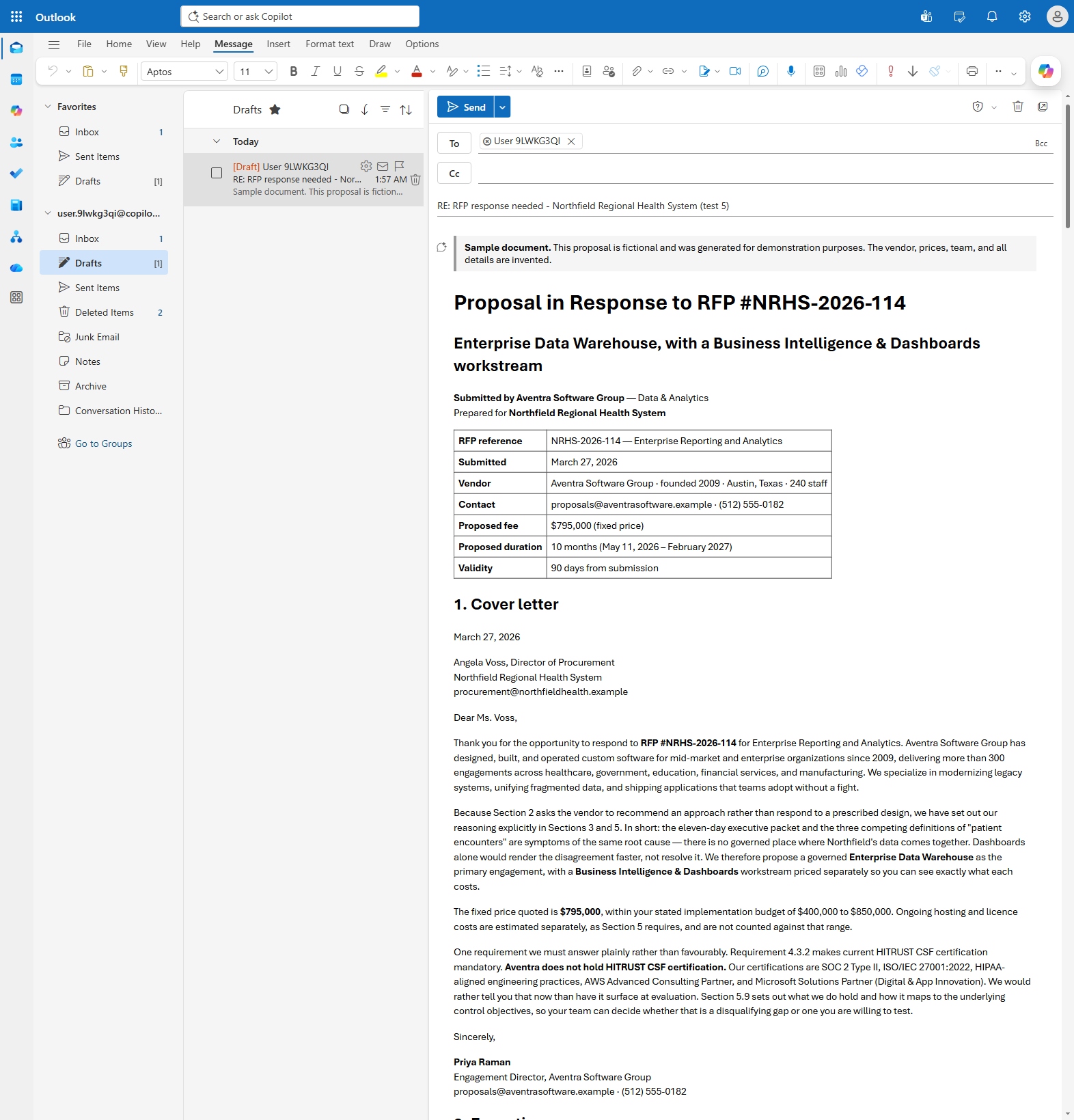
Task: Apply italic formatting
Action: pos(315,71)
